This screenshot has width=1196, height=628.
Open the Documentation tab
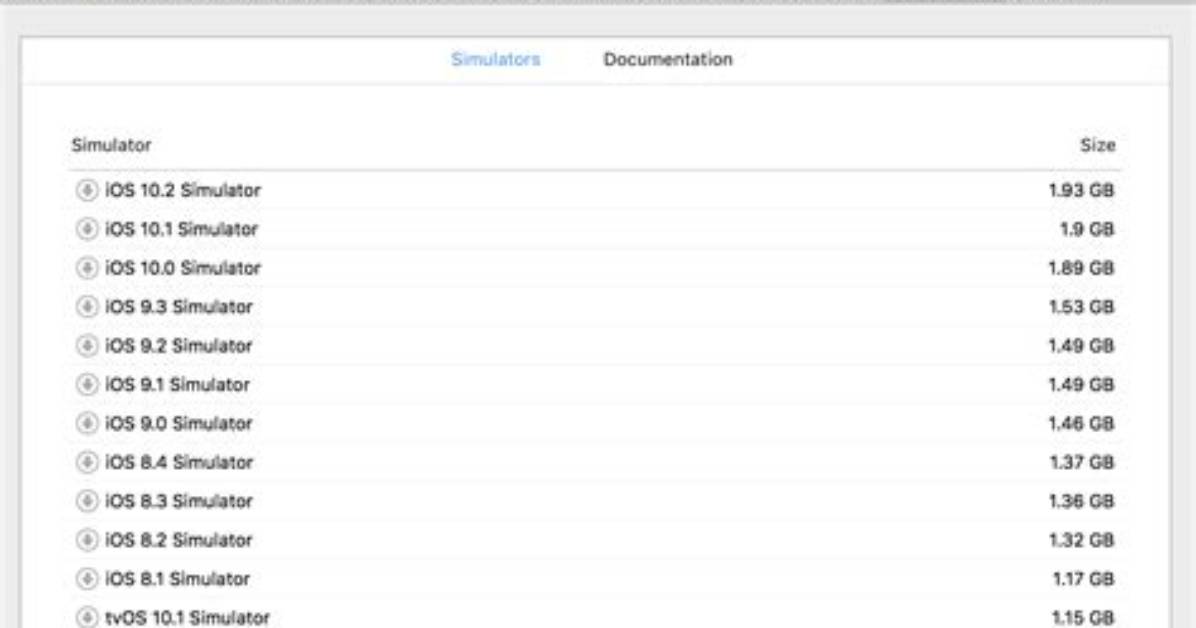pos(668,60)
